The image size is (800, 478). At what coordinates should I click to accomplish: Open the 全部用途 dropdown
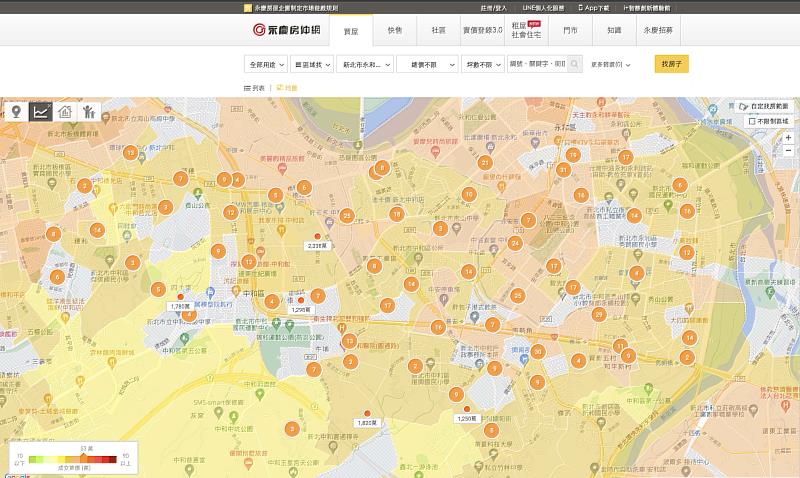[x=264, y=64]
